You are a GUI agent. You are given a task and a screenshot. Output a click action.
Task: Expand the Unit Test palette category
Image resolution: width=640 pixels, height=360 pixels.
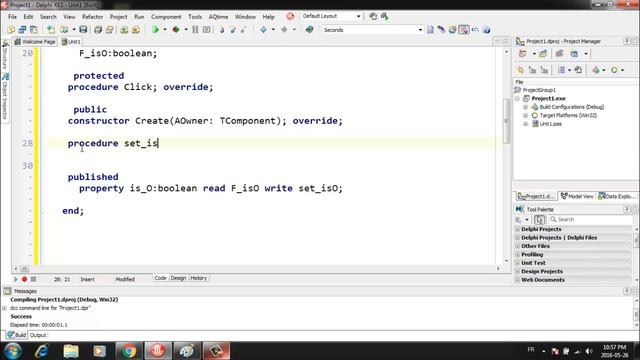518,263
